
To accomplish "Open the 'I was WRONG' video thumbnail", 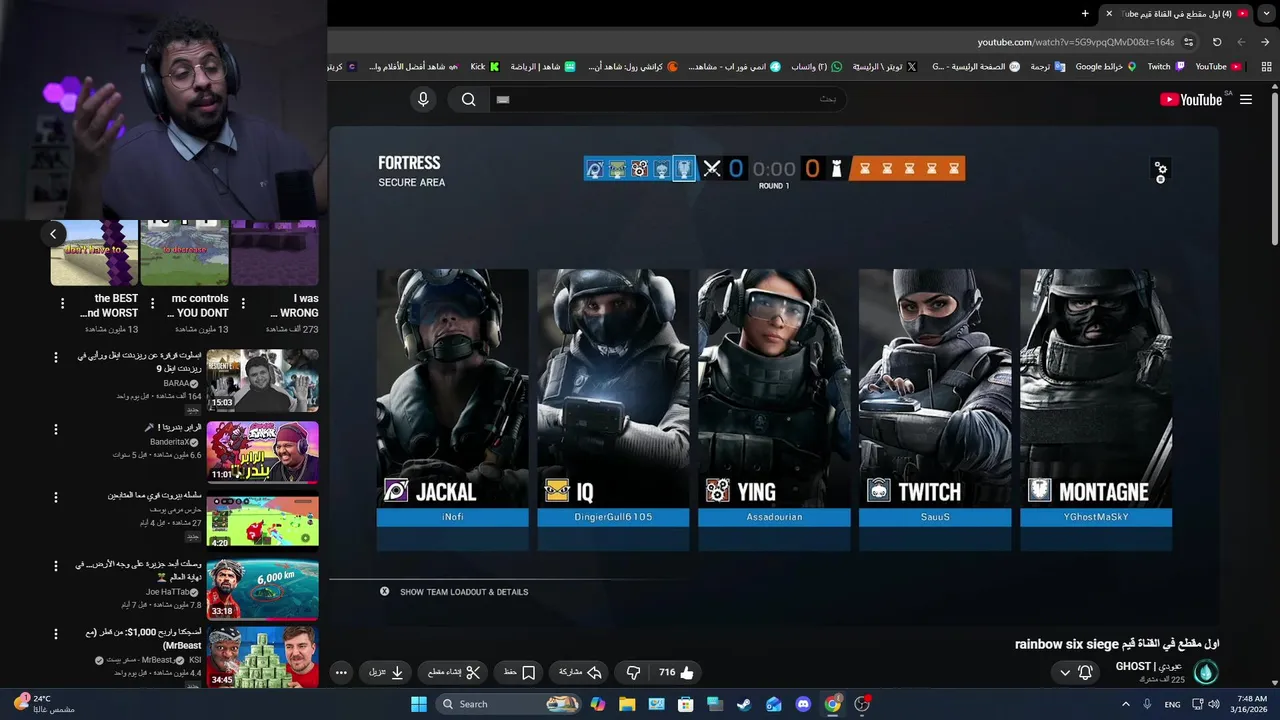I will (x=275, y=253).
